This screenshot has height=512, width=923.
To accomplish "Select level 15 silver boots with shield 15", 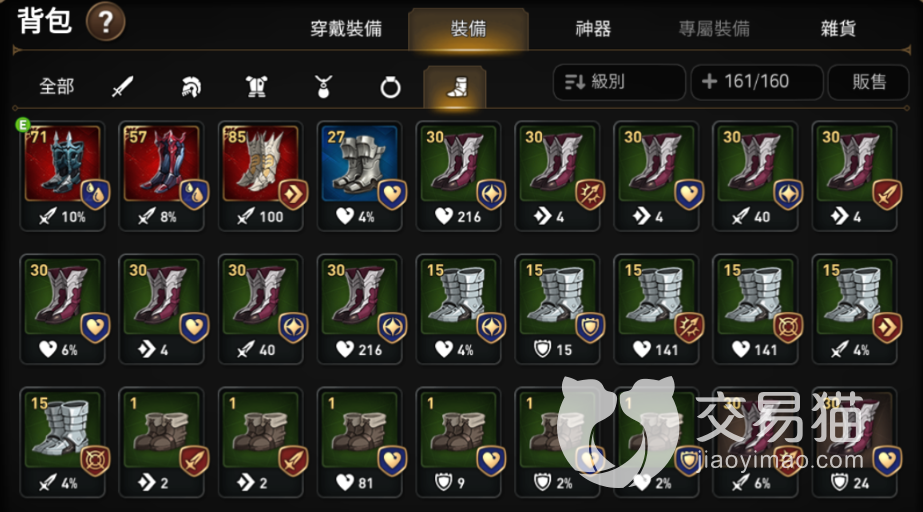I will tap(557, 309).
